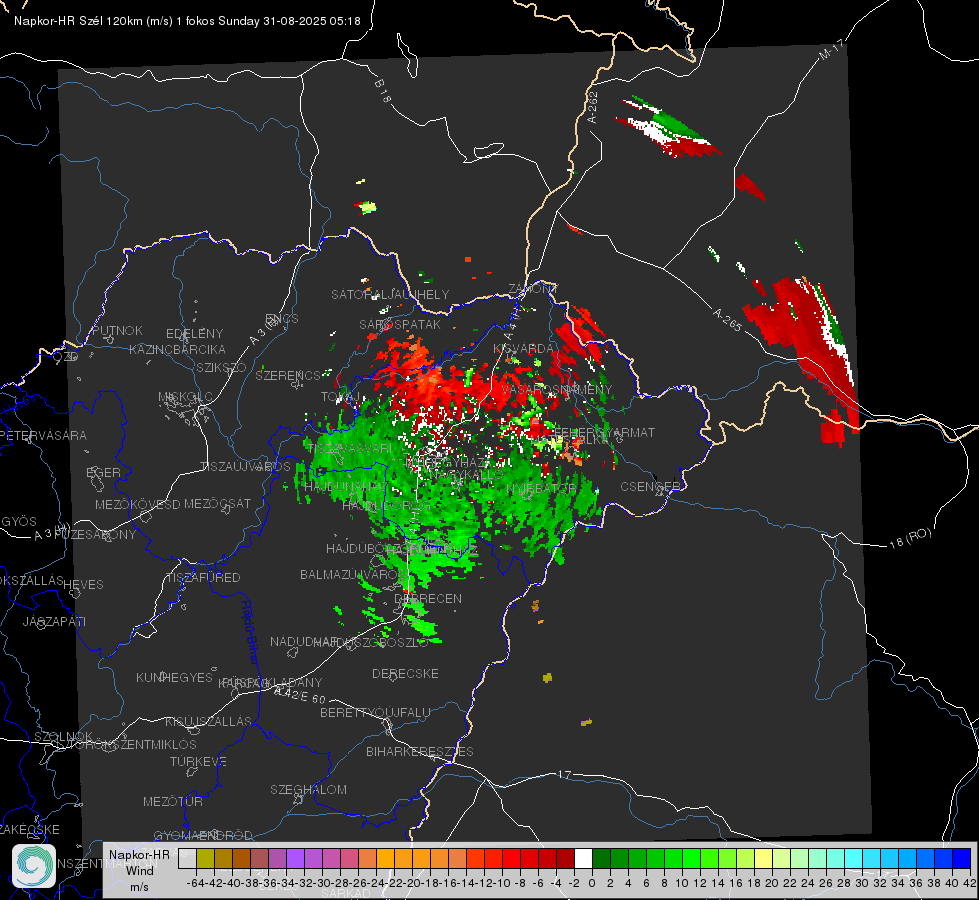This screenshot has height=900, width=979.
Task: Click the 'Napkor-HR Wind m/s' legend label
Action: 139,870
